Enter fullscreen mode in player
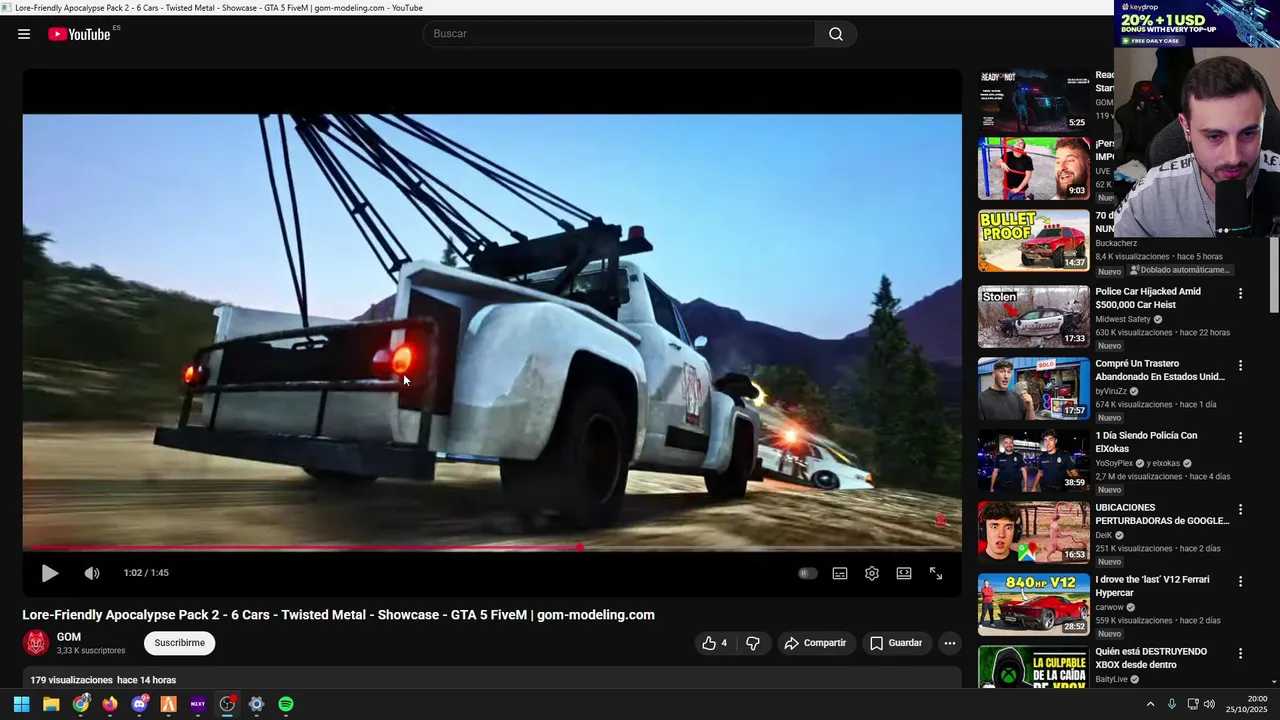Viewport: 1280px width, 720px height. [936, 573]
